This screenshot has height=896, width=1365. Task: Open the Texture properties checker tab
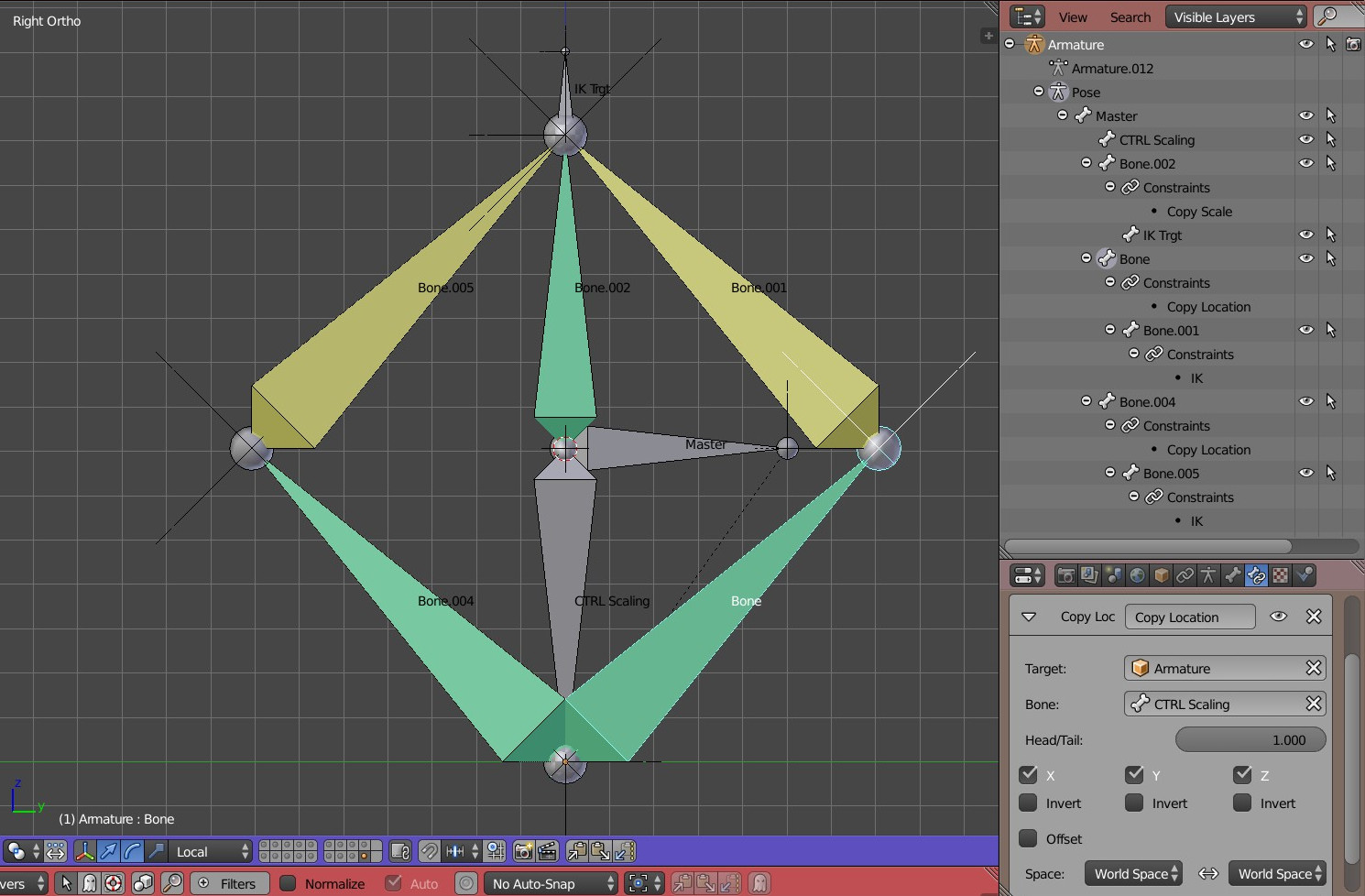(x=1280, y=575)
